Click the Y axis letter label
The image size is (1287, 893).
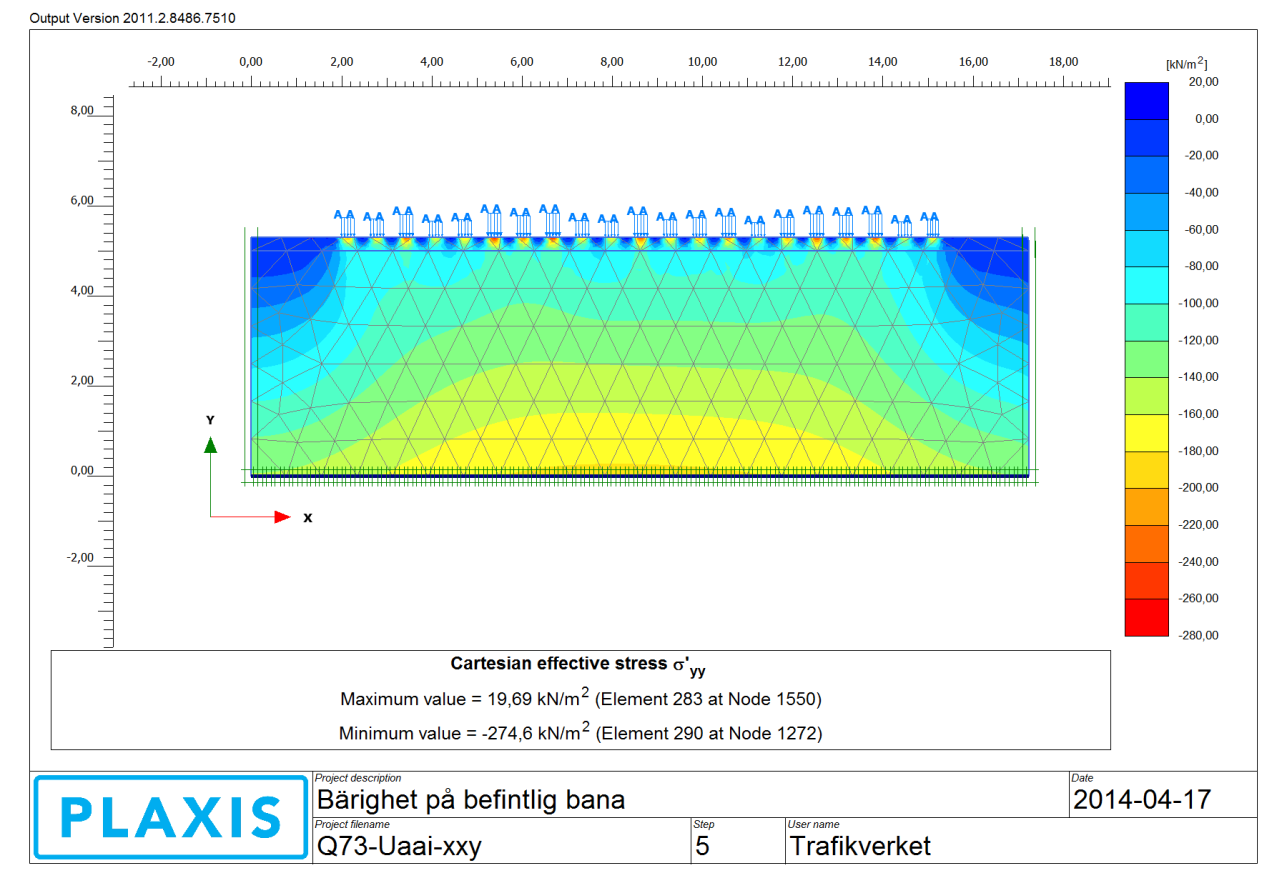[x=210, y=421]
